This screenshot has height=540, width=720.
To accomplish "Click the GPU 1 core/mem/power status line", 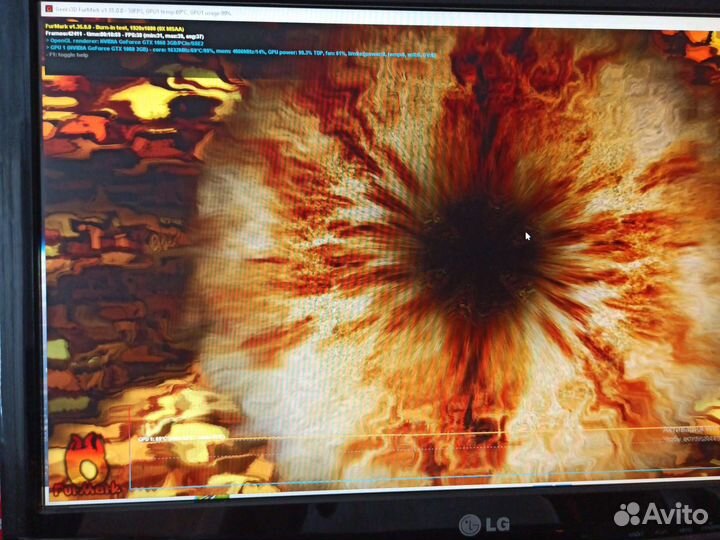I will pyautogui.click(x=241, y=51).
